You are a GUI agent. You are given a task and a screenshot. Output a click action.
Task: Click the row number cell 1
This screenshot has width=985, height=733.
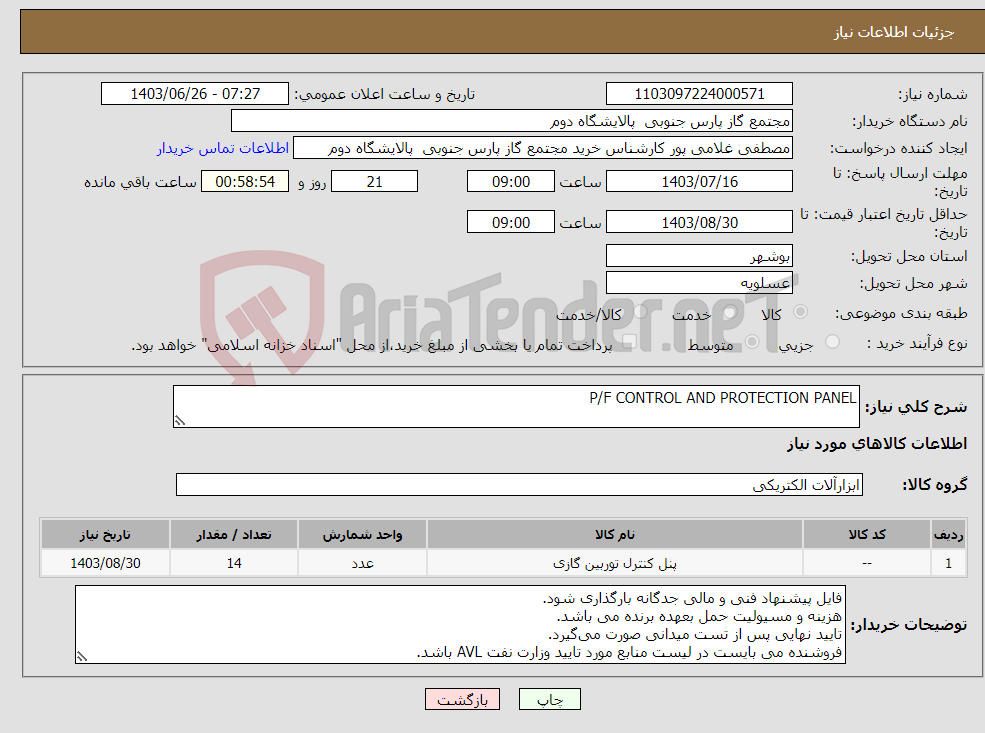[x=948, y=563]
